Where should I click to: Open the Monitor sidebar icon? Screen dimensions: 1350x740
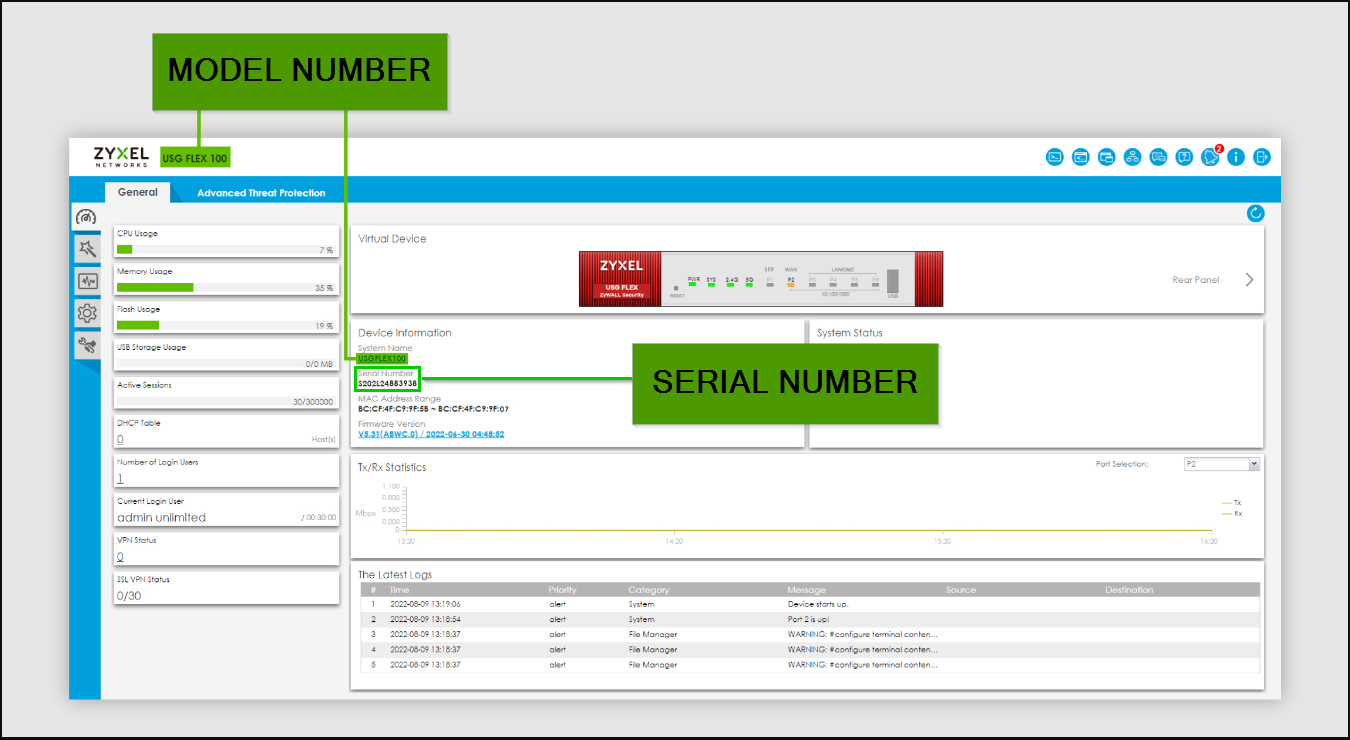coord(86,281)
